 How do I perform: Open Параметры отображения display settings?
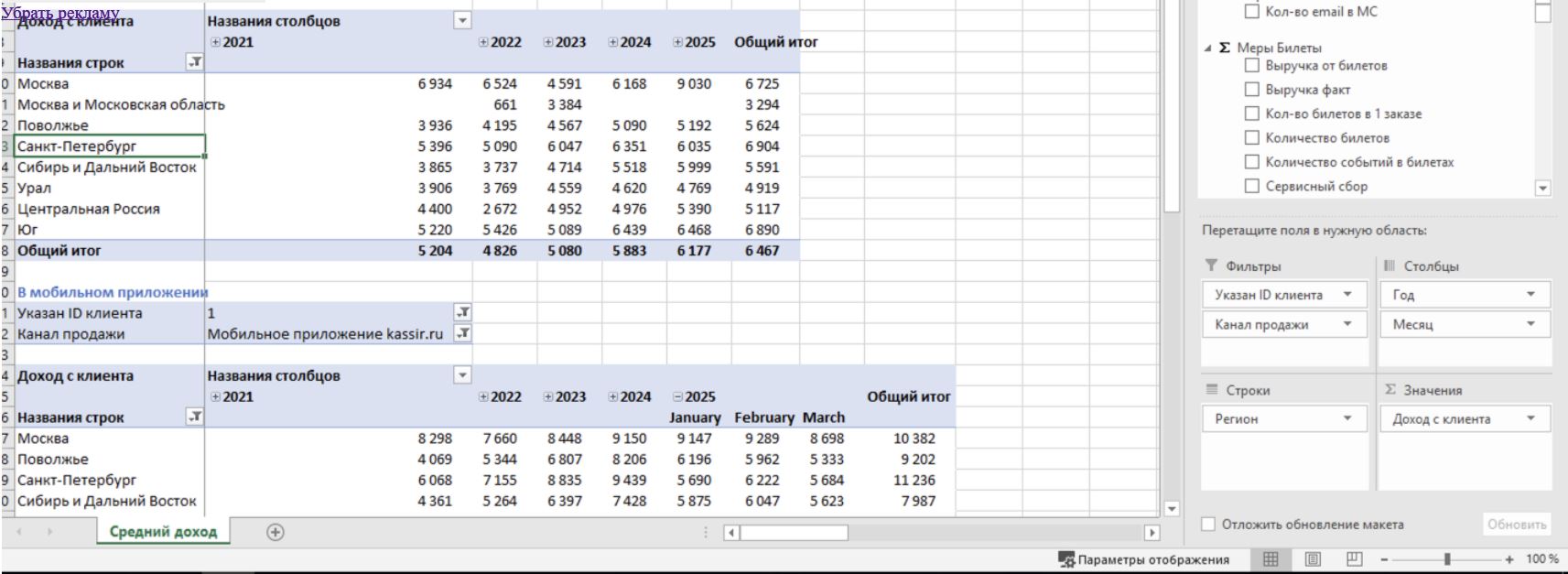1143,559
